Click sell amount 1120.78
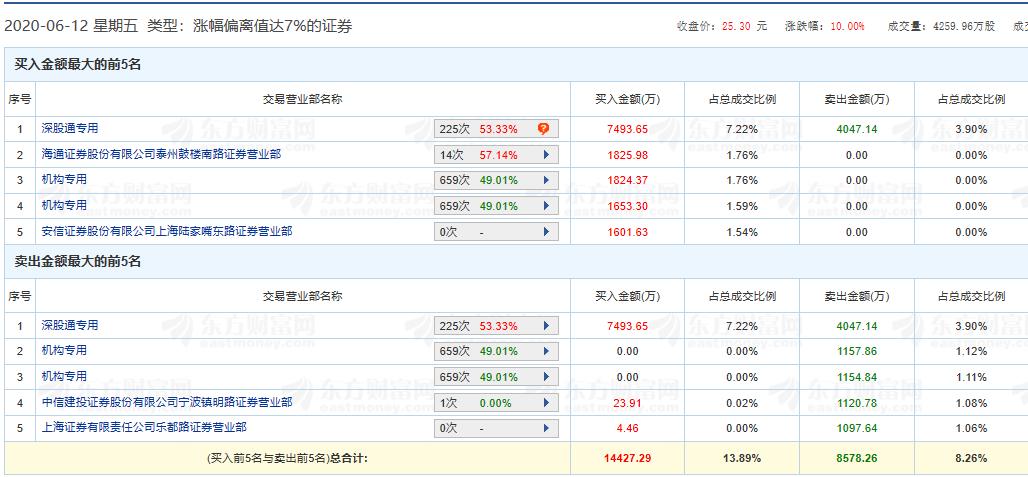This screenshot has height=477, width=1028. coord(857,403)
